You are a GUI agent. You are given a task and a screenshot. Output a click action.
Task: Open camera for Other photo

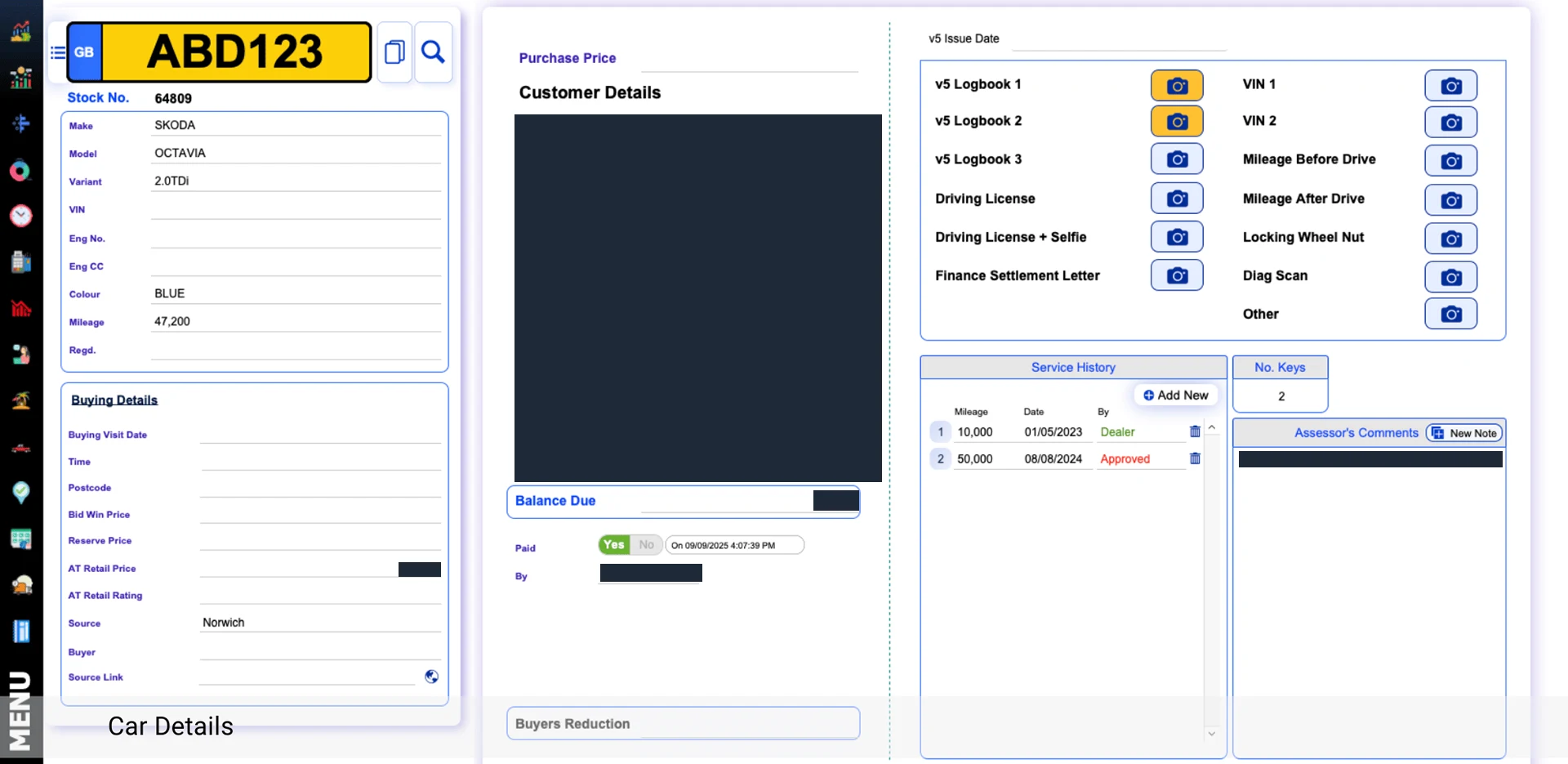click(x=1450, y=314)
